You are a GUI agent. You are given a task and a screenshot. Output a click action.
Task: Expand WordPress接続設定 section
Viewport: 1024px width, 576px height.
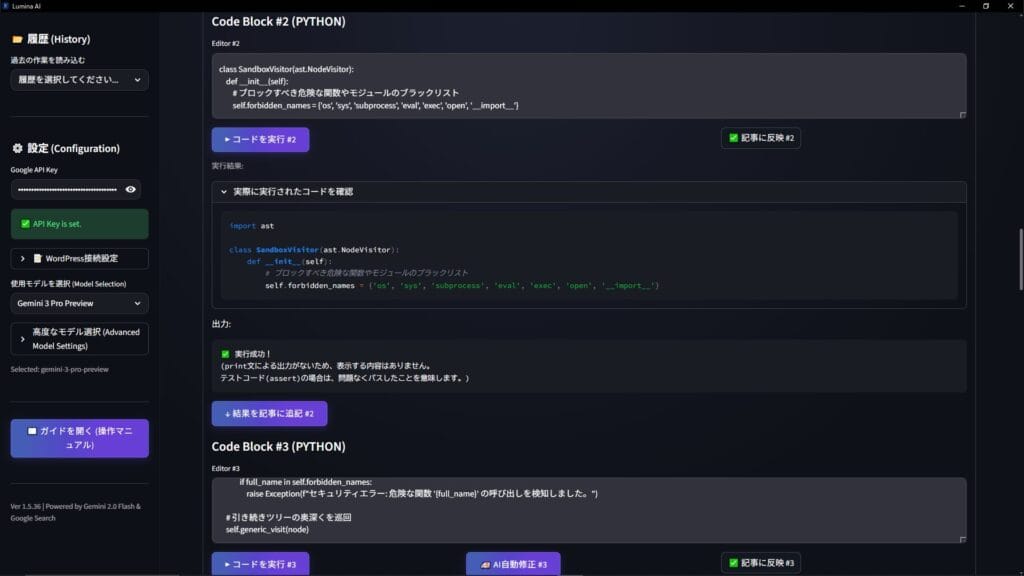79,259
